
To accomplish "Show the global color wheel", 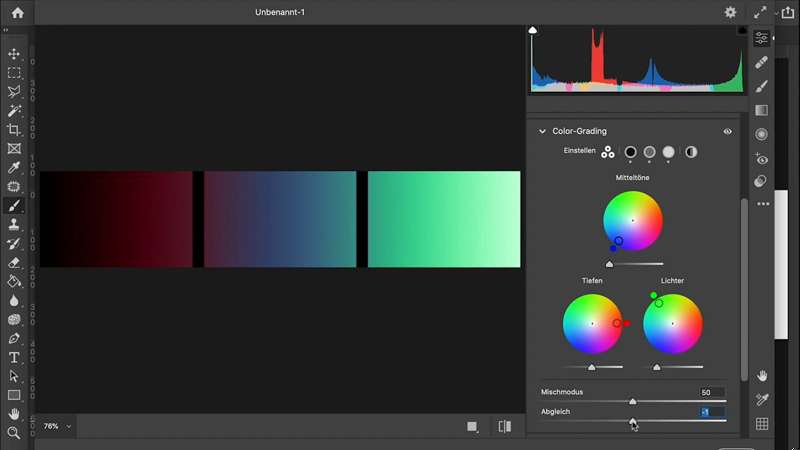I will 691,152.
